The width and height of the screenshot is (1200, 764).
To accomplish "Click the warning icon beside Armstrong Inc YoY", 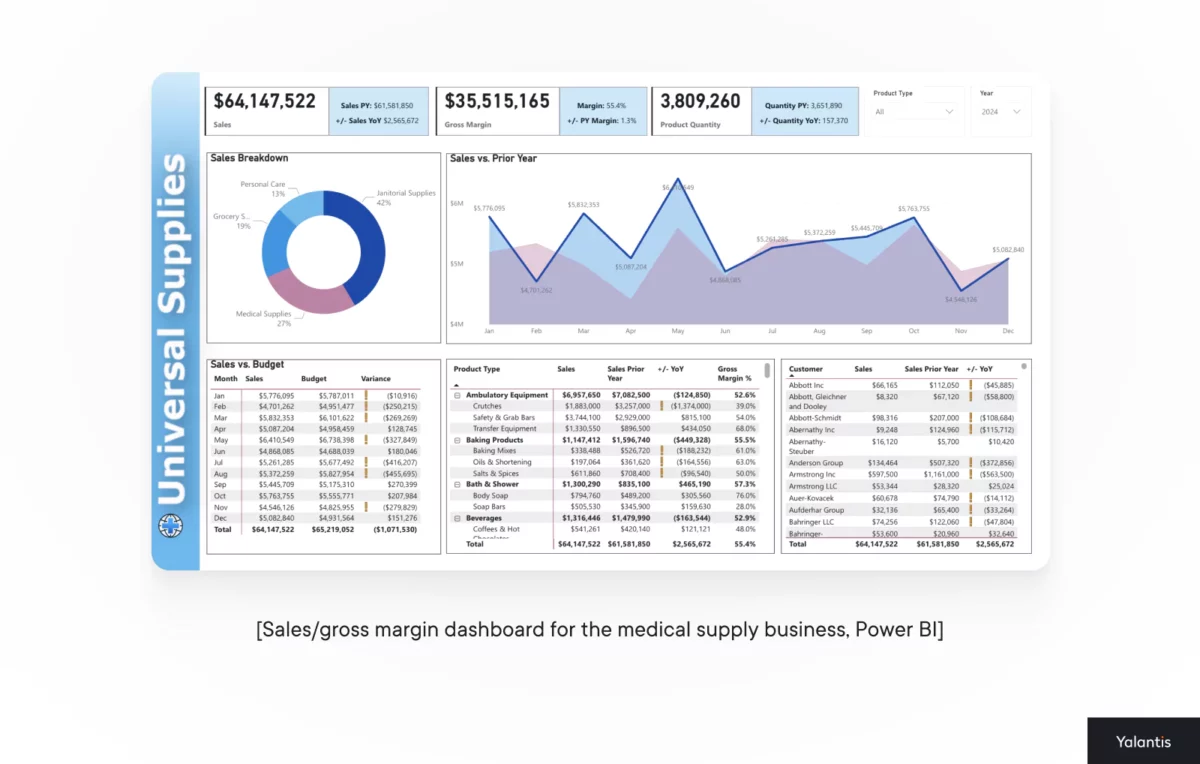I will coord(971,474).
